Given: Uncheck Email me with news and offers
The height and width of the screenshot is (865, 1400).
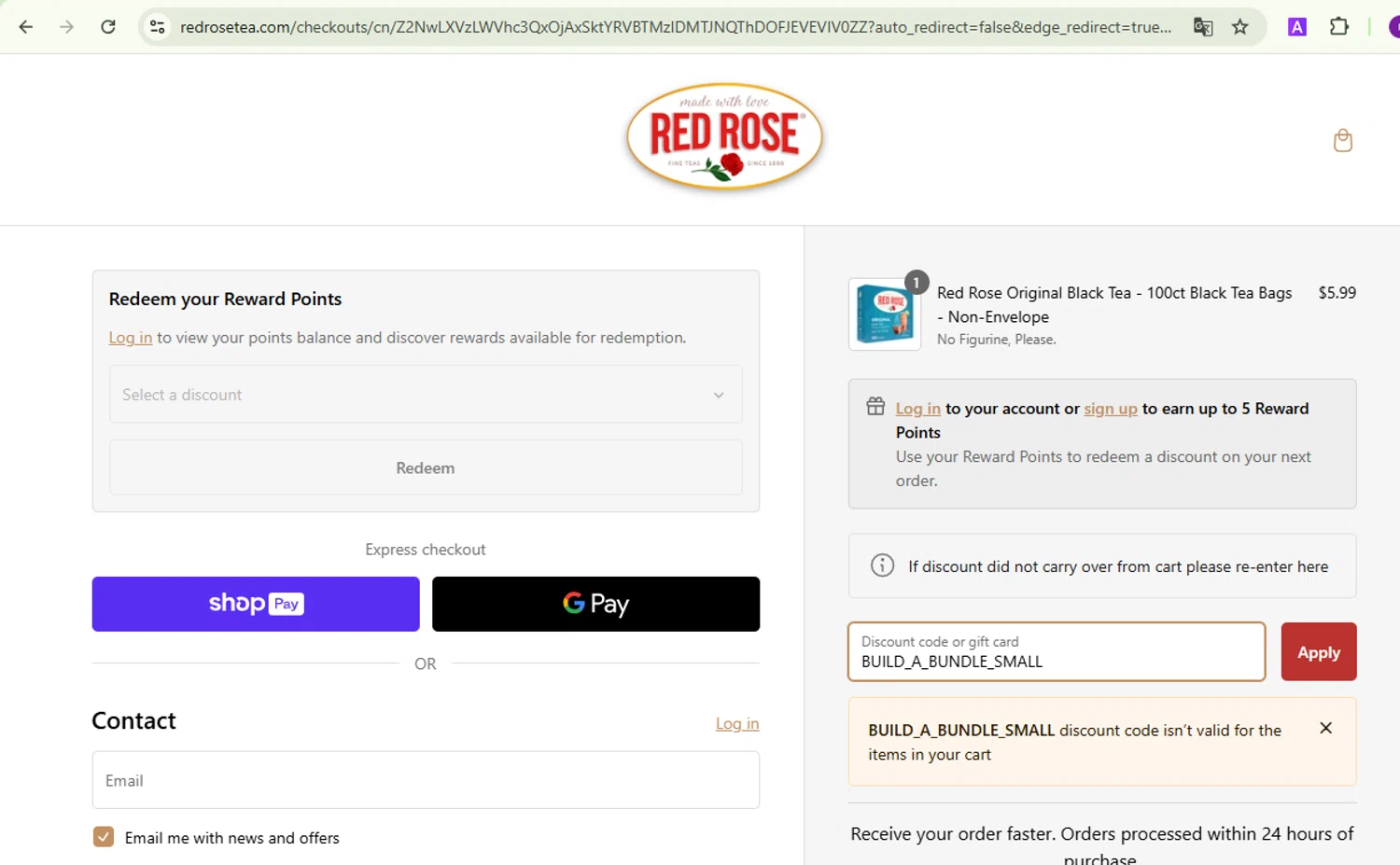Looking at the screenshot, I should tap(104, 837).
